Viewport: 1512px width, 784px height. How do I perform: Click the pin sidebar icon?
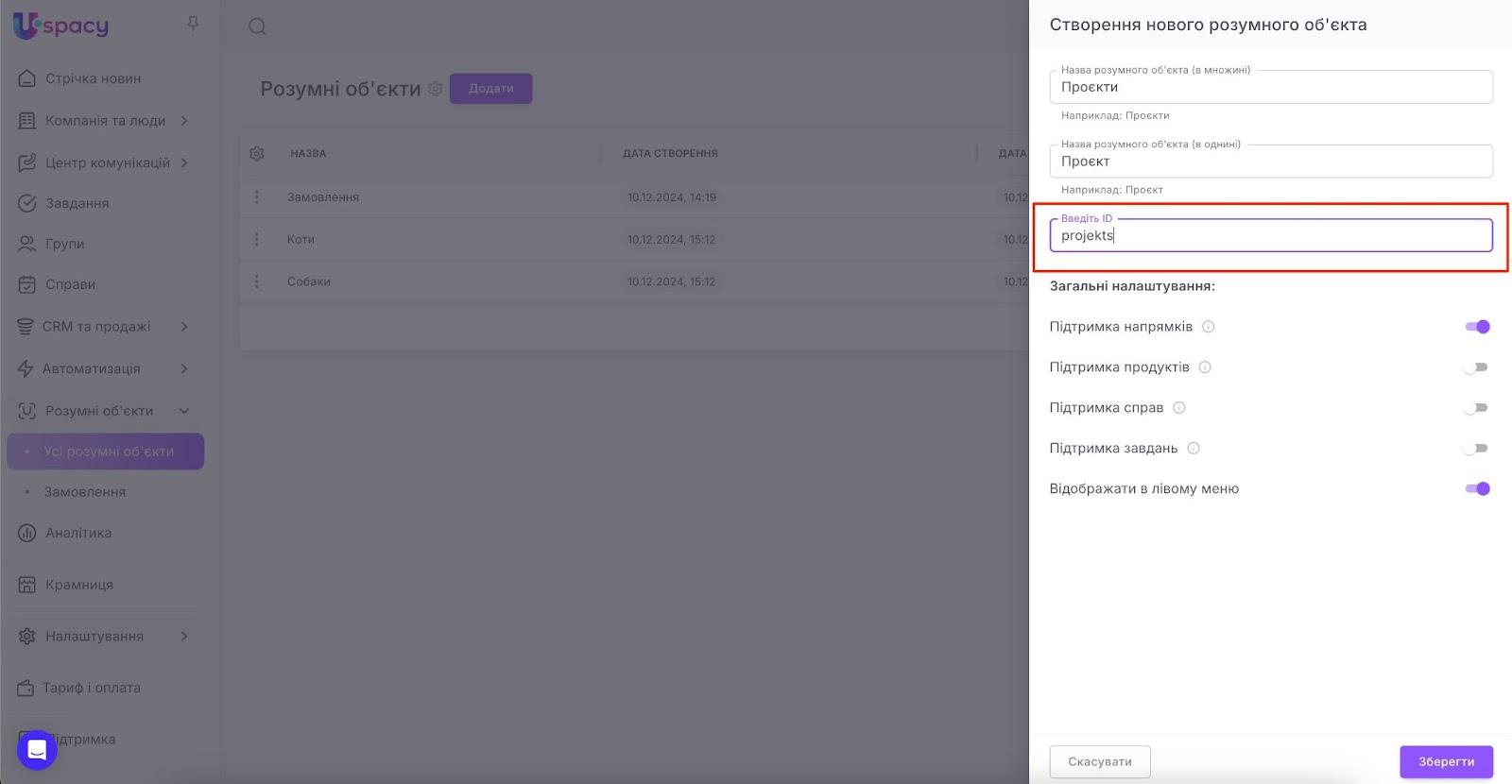(x=193, y=24)
